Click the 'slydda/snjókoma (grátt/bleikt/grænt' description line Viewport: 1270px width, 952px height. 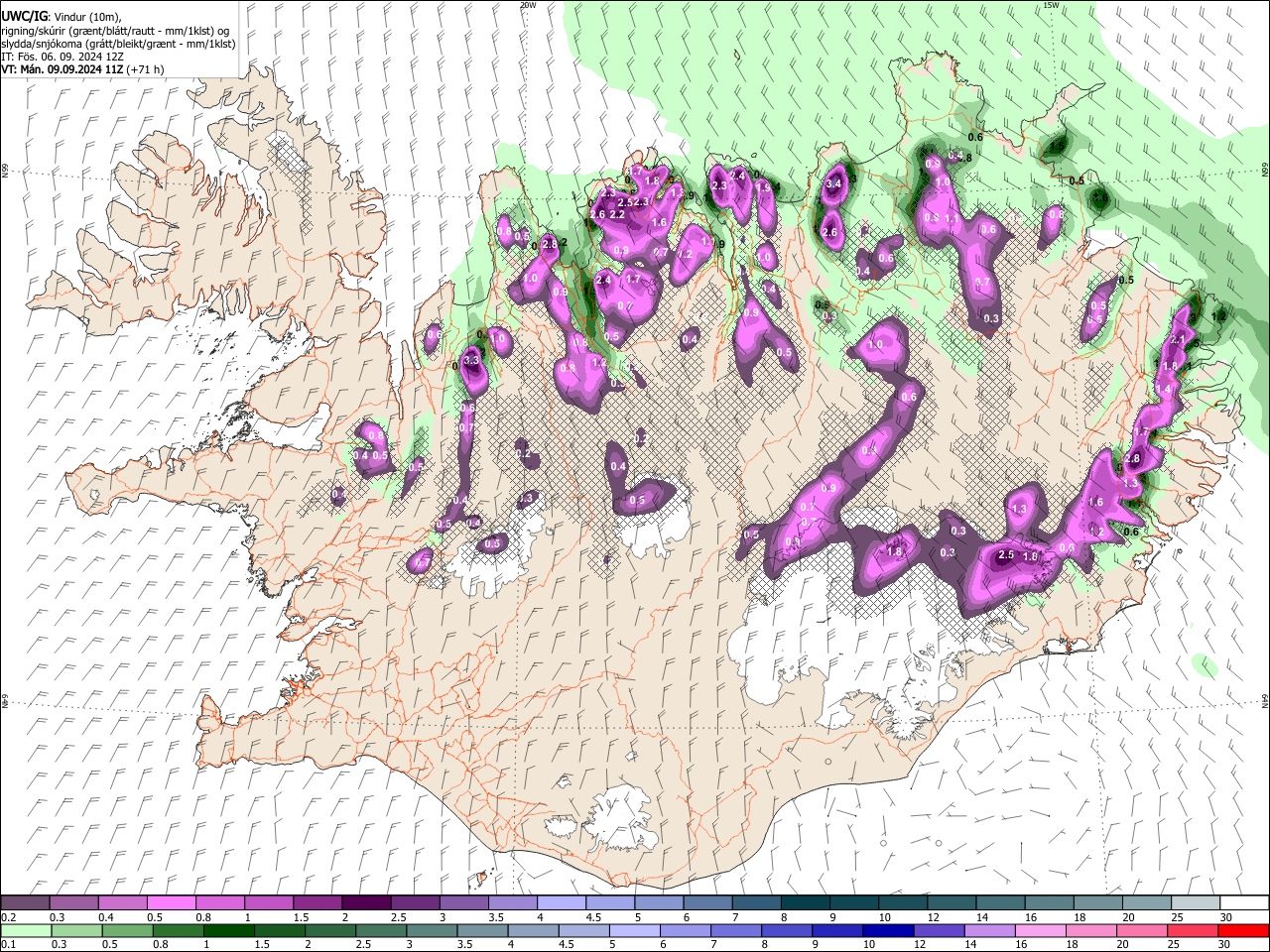118,44
